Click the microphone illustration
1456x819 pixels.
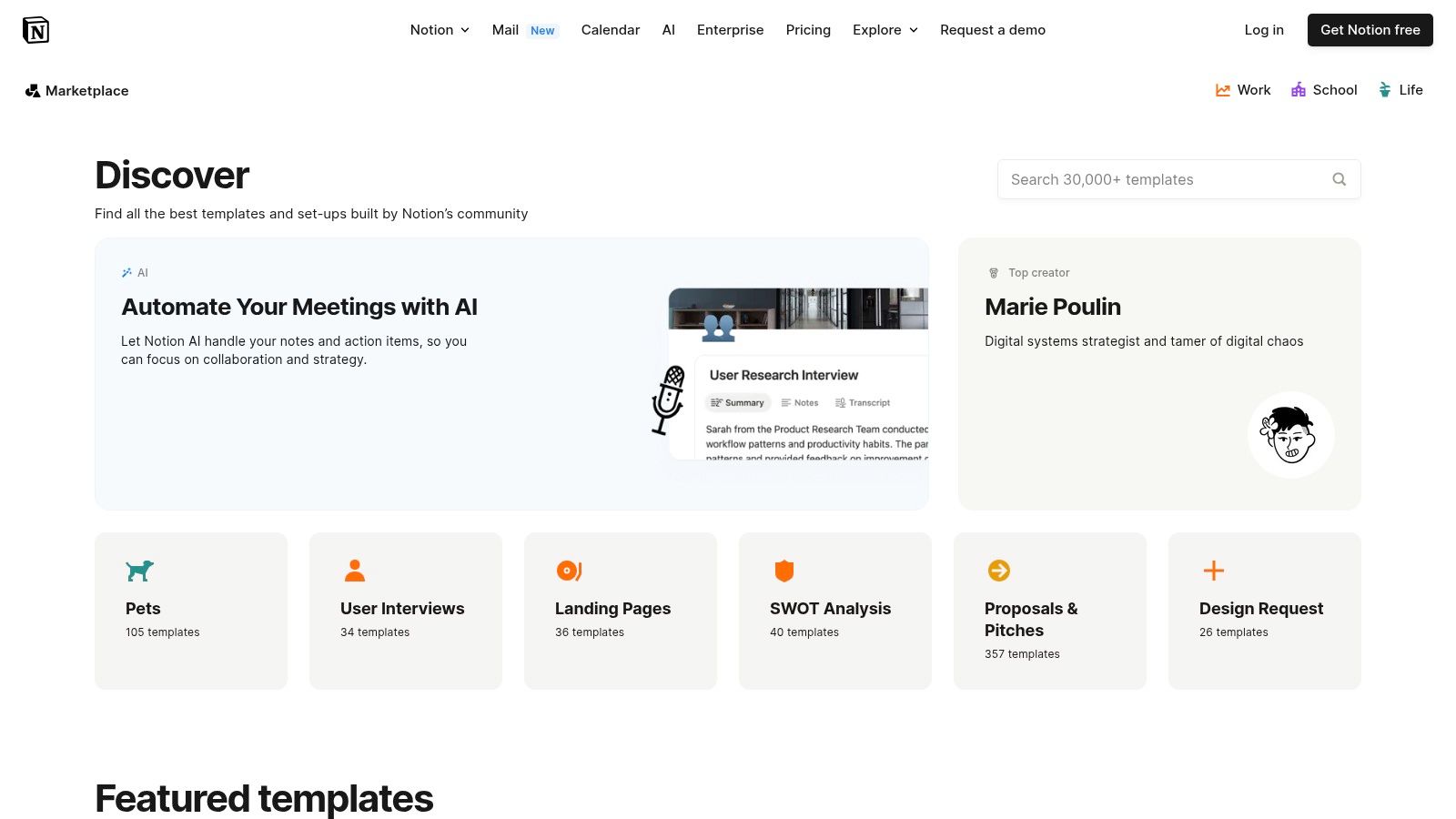(669, 400)
